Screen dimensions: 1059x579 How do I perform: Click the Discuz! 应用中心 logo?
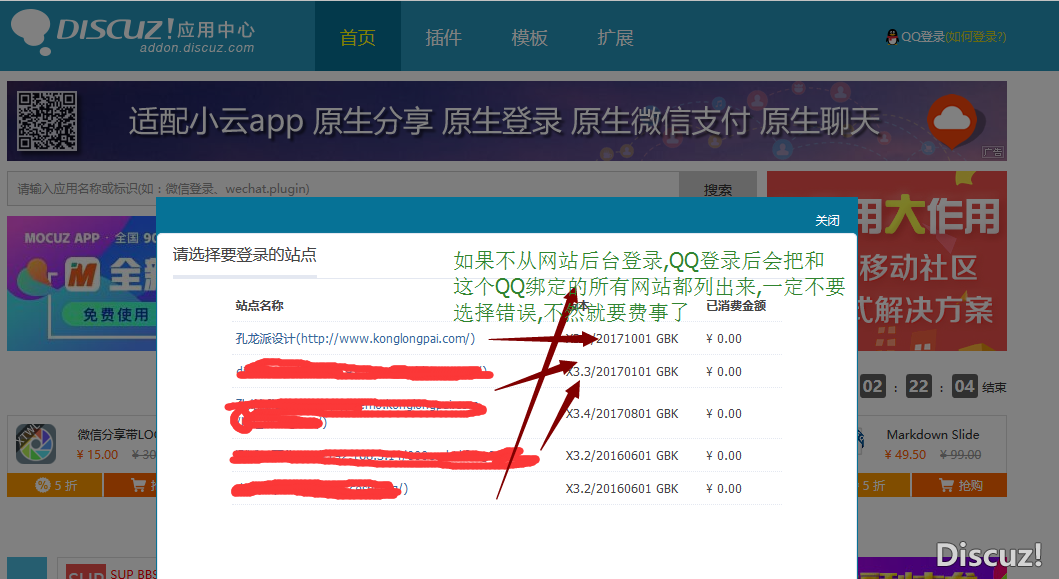click(132, 32)
